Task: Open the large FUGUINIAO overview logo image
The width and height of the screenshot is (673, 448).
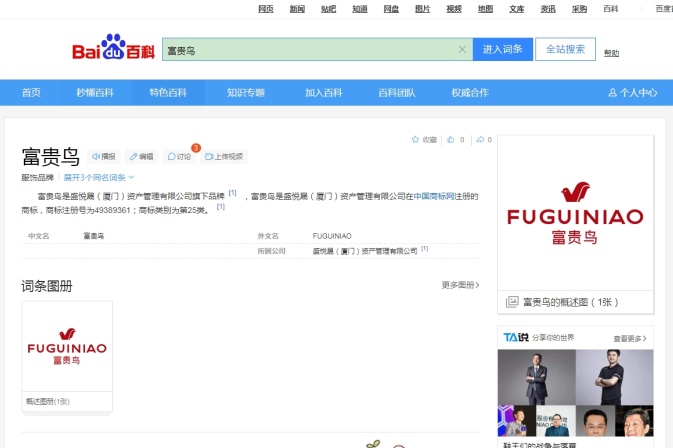Action: [x=575, y=213]
